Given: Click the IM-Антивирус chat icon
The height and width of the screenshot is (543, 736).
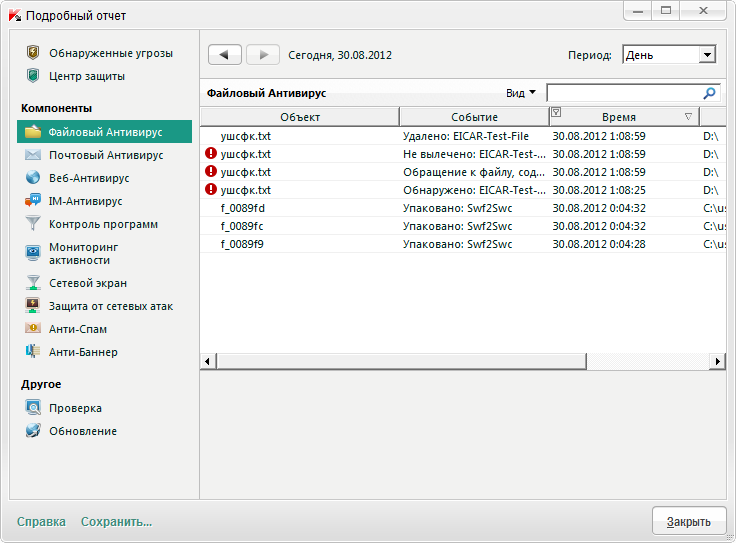Looking at the screenshot, I should click(x=33, y=201).
